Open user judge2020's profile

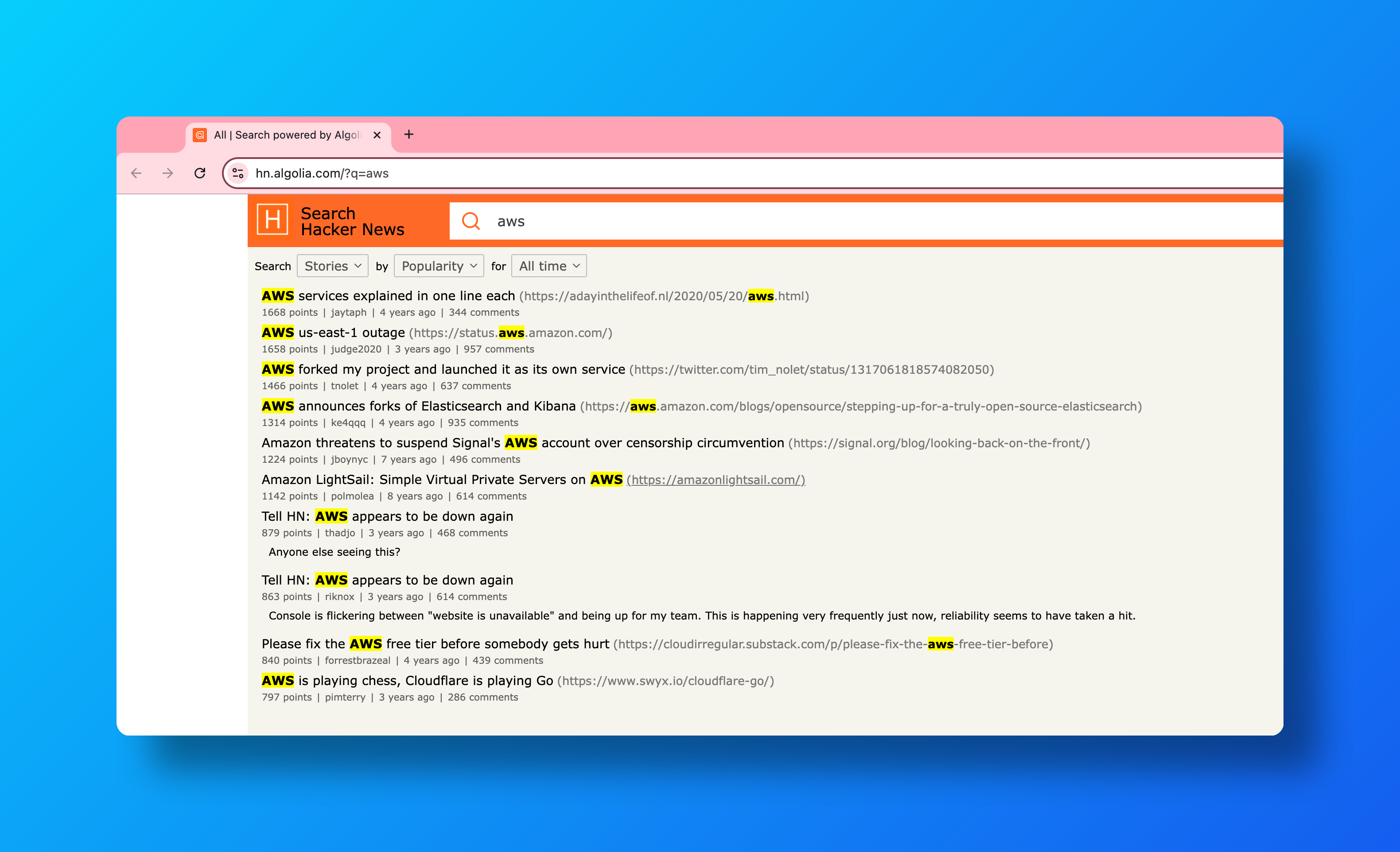(356, 349)
